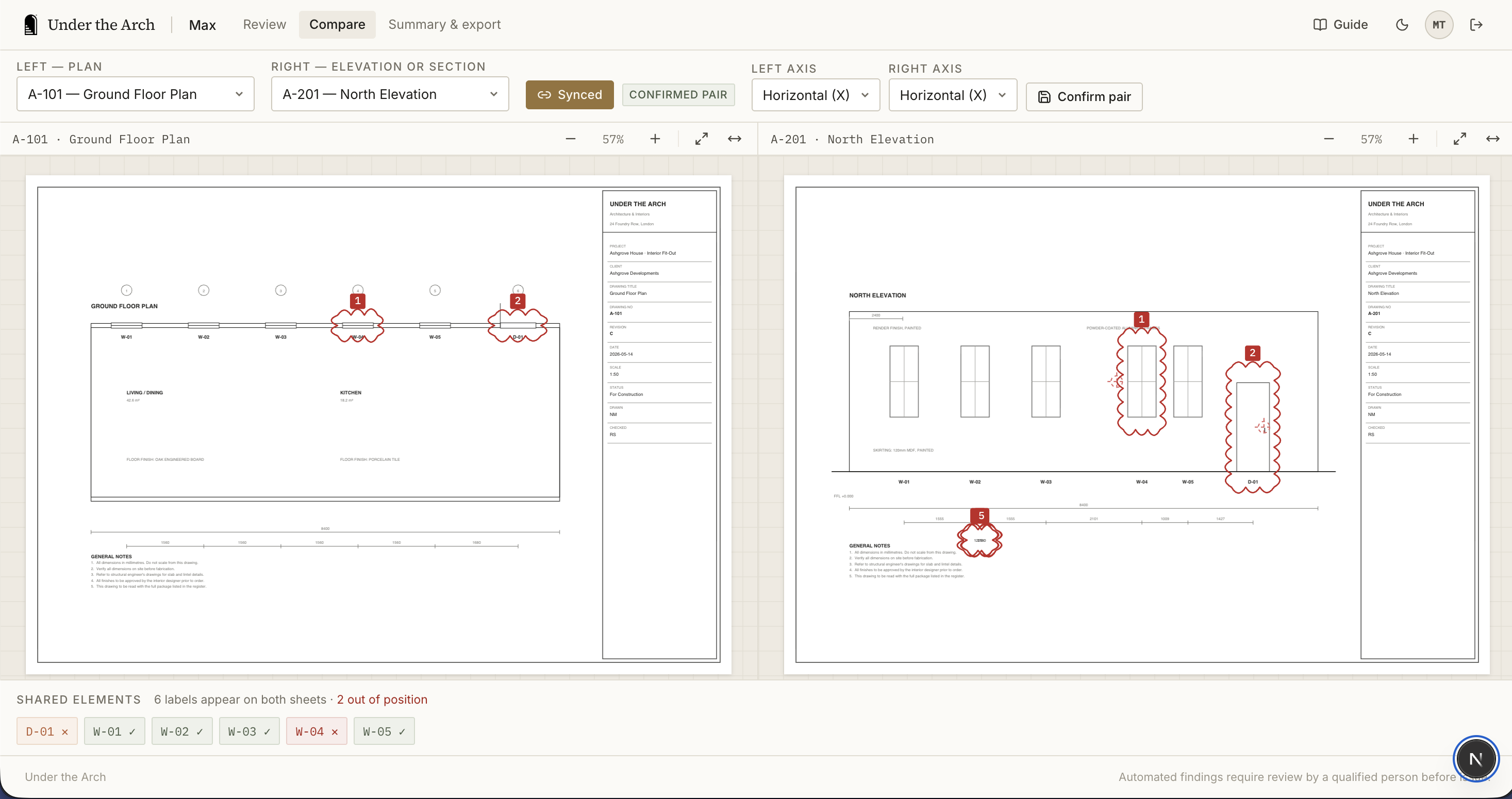Click the 57% zoom value of Ground Floor Plan
The height and width of the screenshot is (799, 1512).
coord(613,140)
